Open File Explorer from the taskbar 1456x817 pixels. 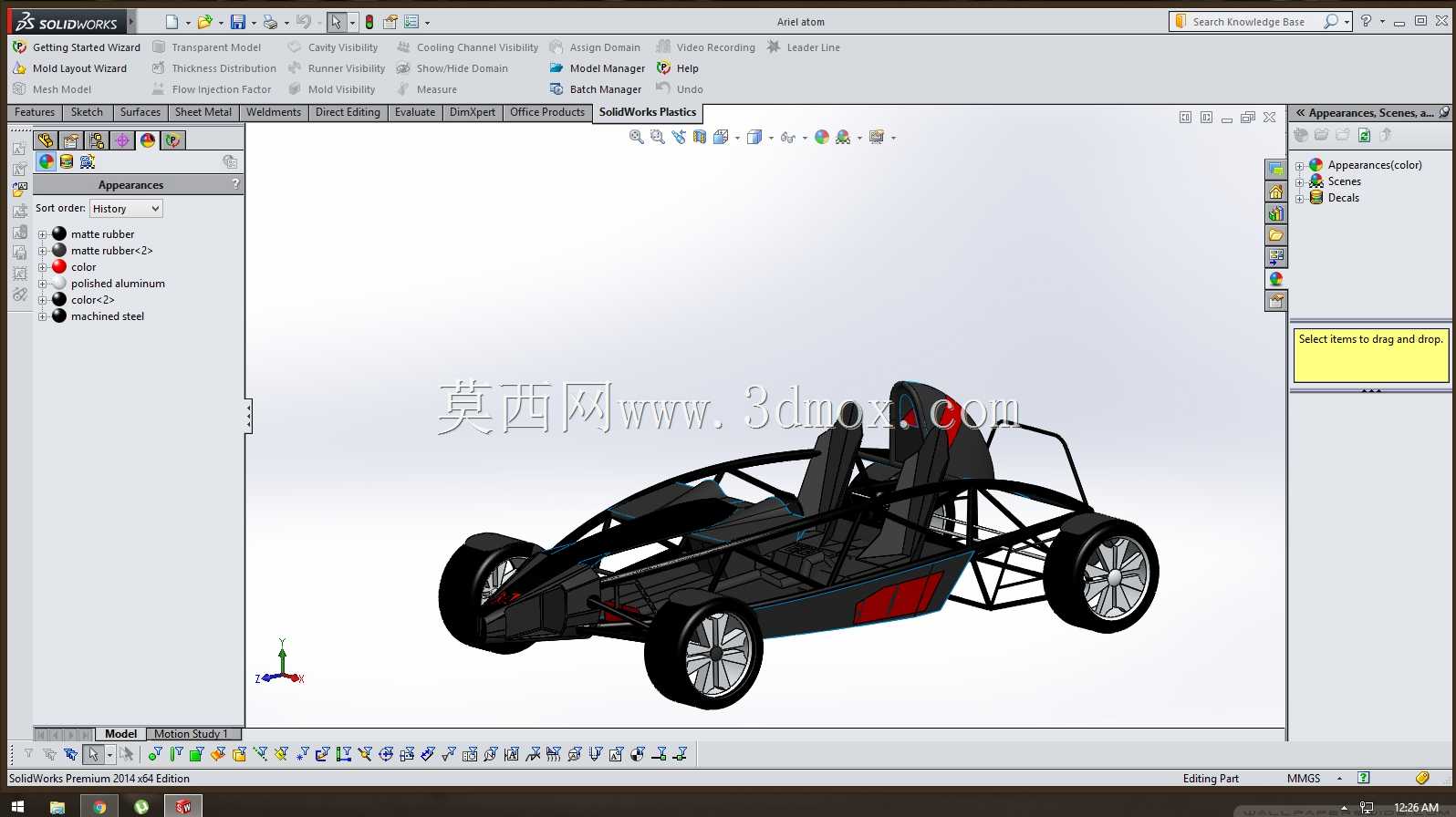[x=57, y=807]
